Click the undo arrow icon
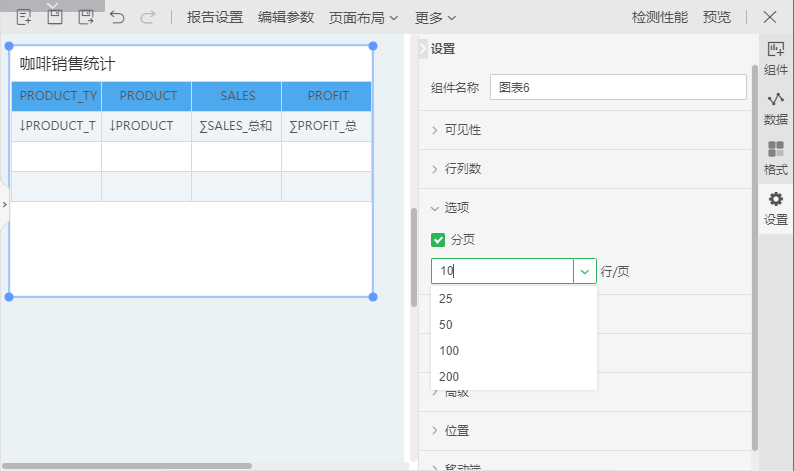794x471 pixels. point(117,17)
